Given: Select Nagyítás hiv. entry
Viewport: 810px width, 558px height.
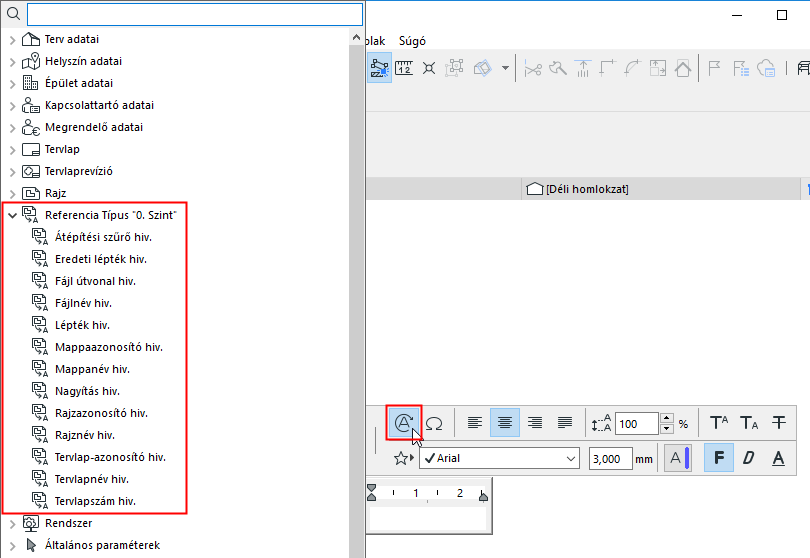Looking at the screenshot, I should pyautogui.click(x=87, y=391).
